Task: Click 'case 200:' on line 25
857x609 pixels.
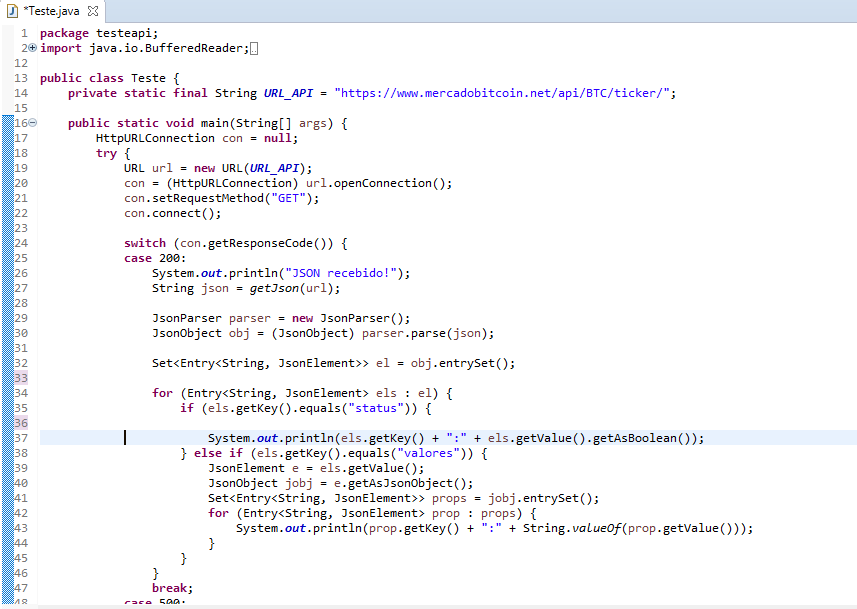Action: [155, 258]
